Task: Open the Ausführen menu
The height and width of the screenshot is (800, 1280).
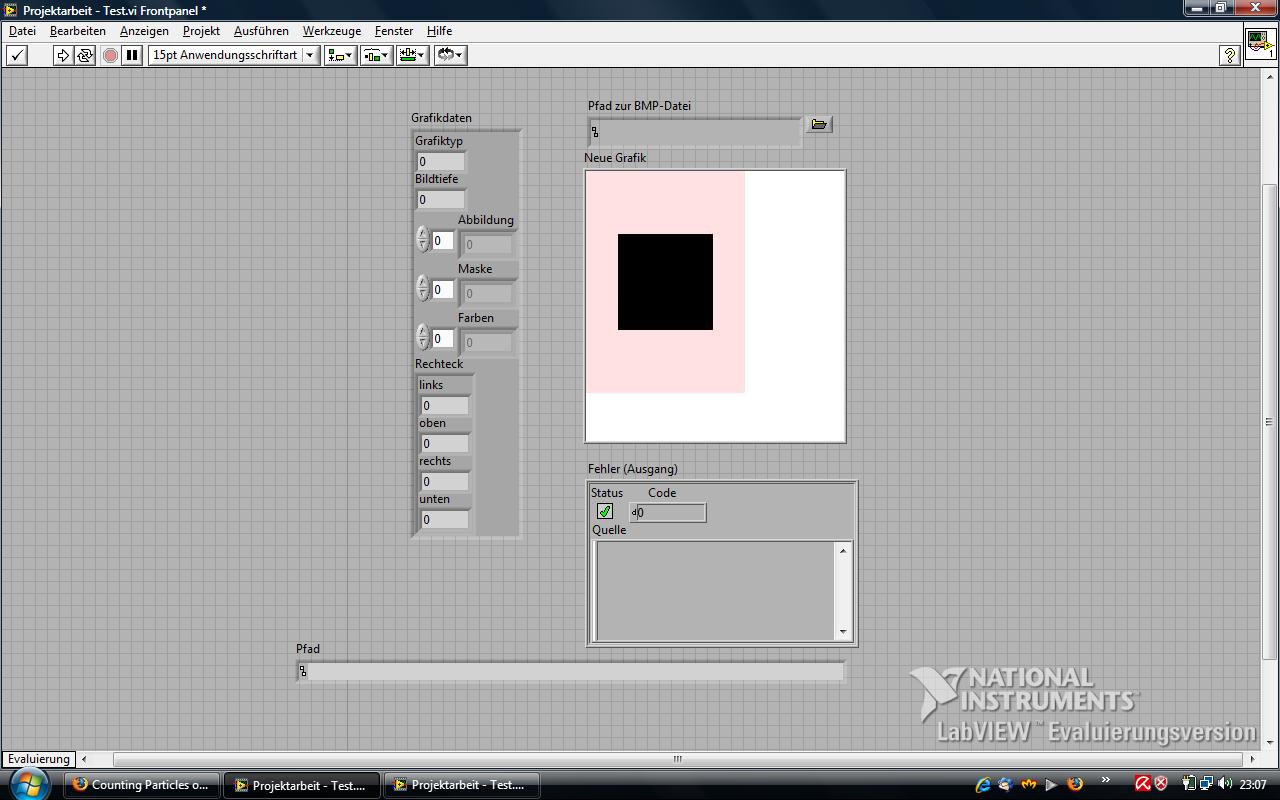Action: pyautogui.click(x=261, y=31)
